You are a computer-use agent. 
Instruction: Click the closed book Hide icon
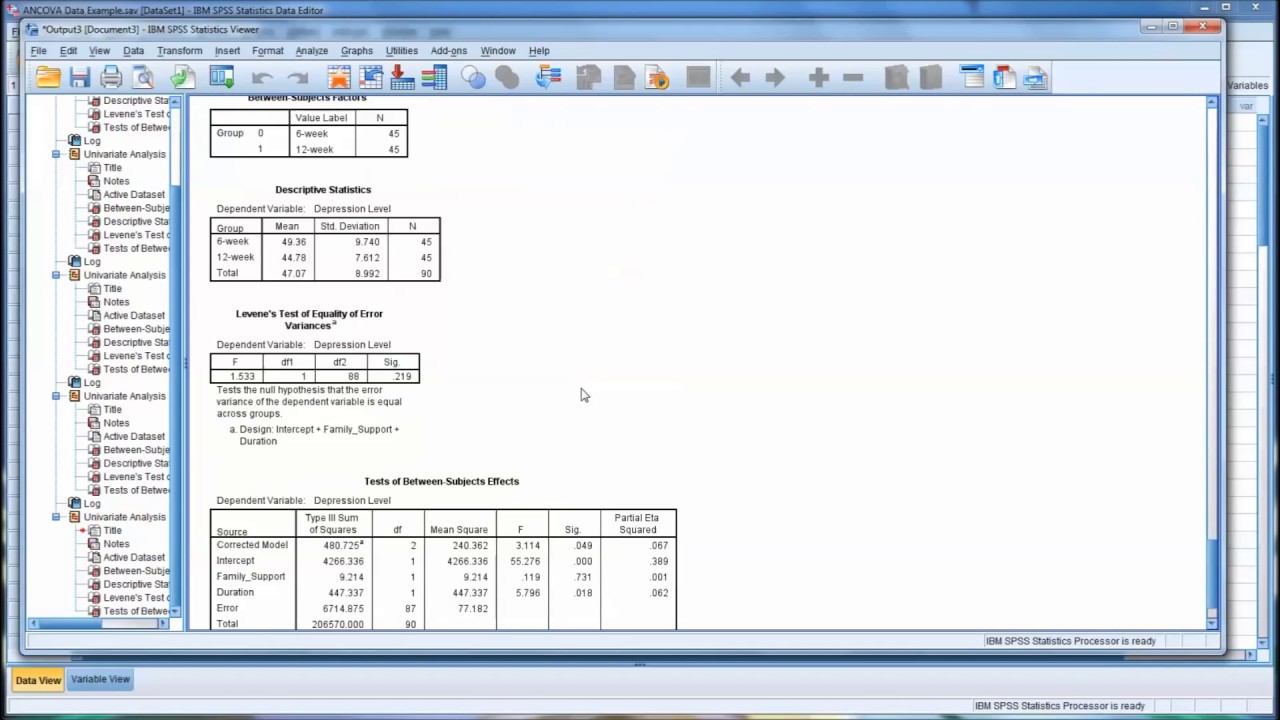(930, 78)
